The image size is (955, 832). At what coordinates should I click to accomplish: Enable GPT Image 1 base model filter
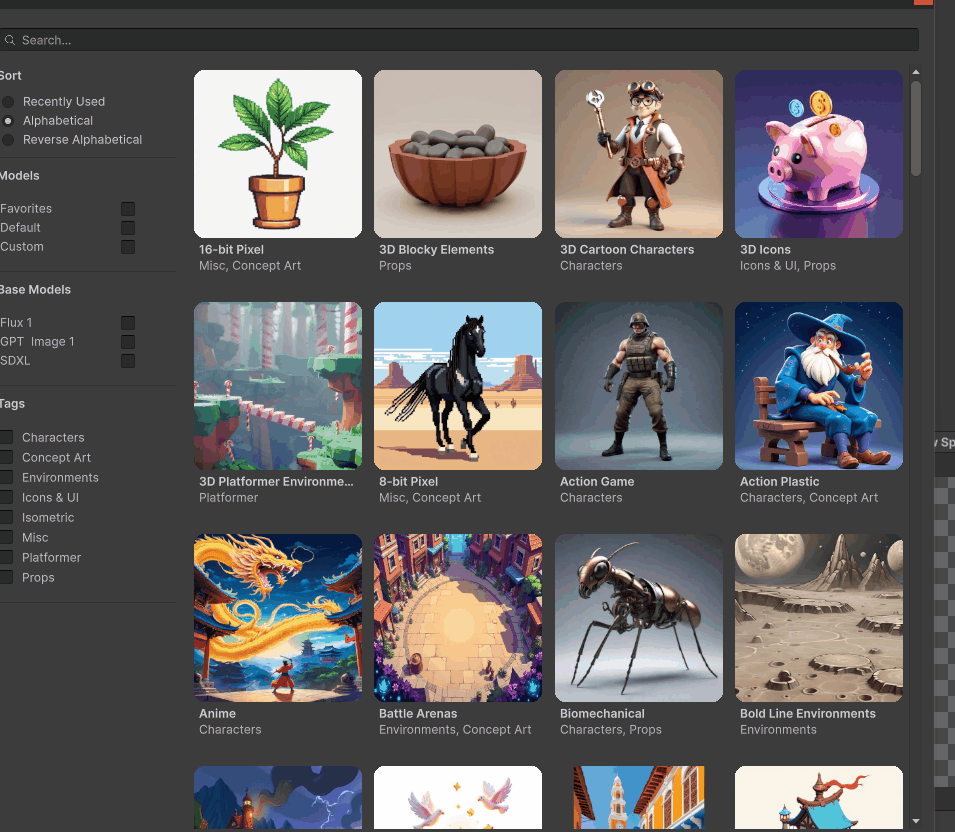click(128, 342)
